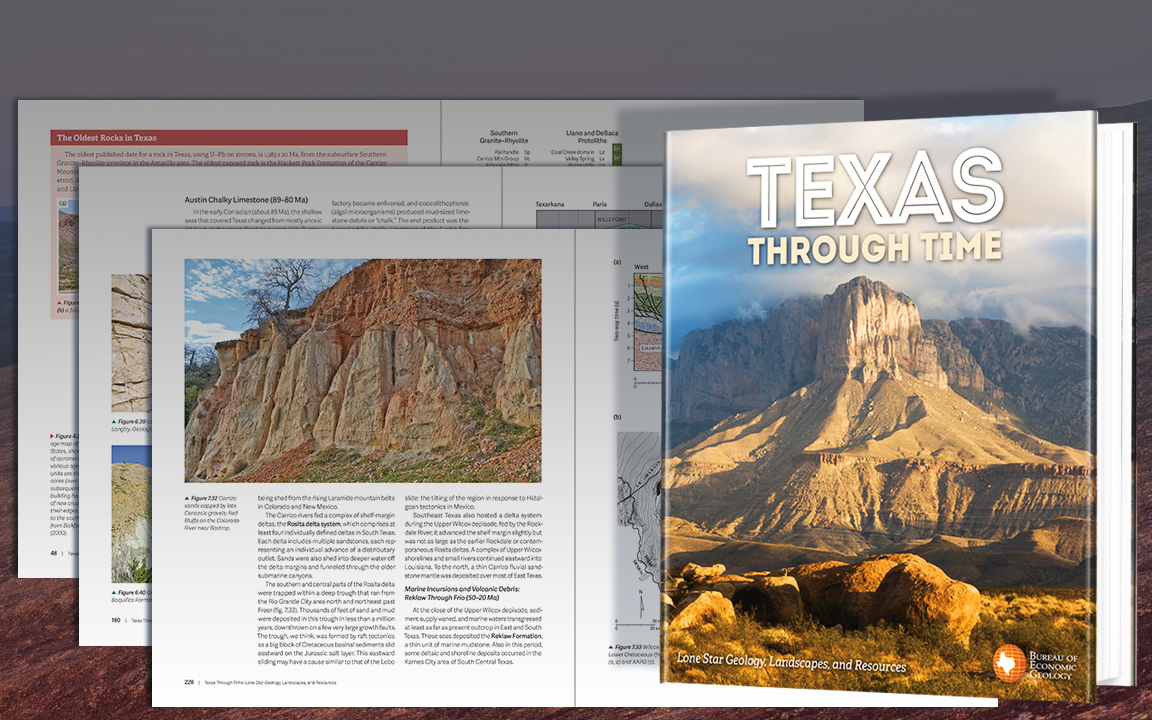
Task: Open the hillside photo above Figure 6.40
Action: (x=132, y=514)
